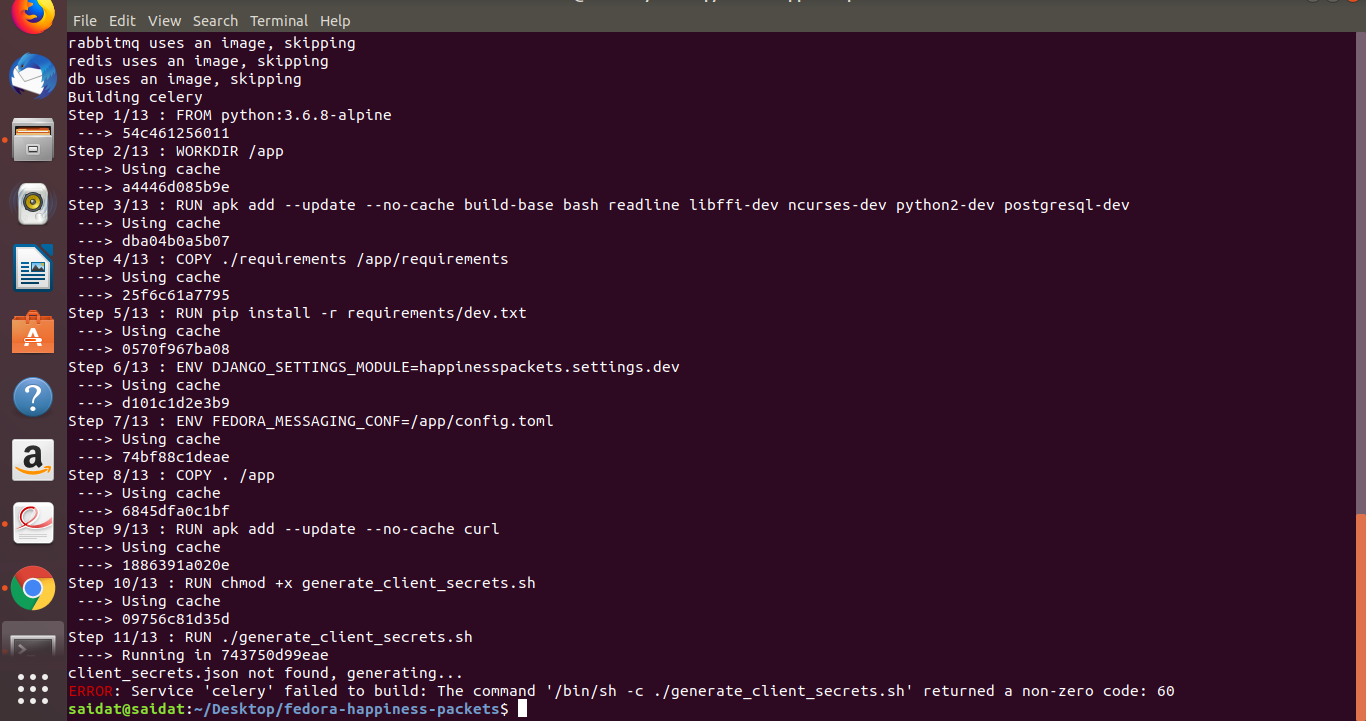Click the Amazon dock icon
The image size is (1366, 721).
pos(33,460)
